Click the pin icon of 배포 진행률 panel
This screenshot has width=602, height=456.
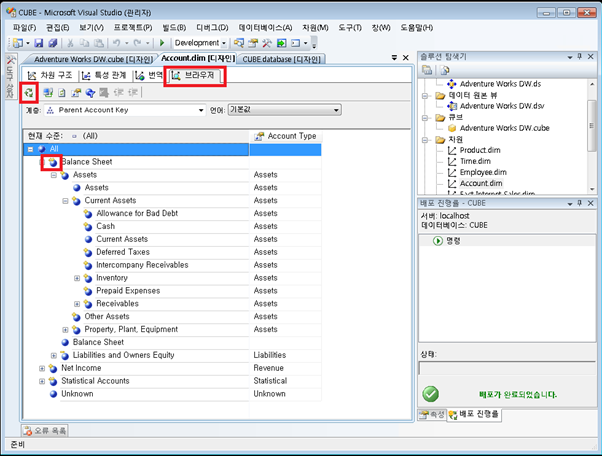coord(580,203)
